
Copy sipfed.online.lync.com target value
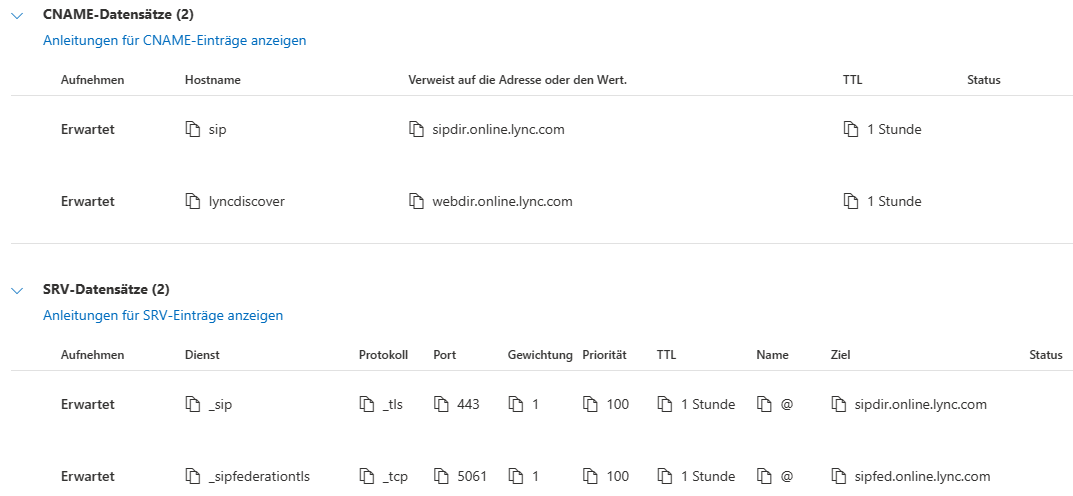(x=839, y=477)
